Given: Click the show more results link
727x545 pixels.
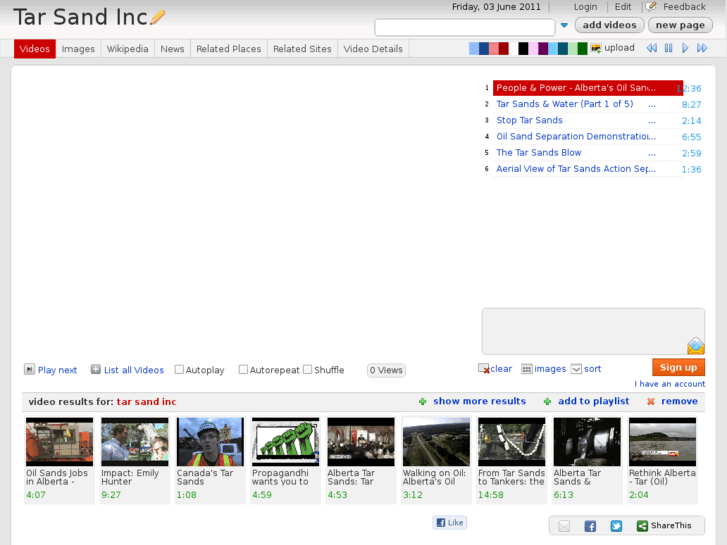Looking at the screenshot, I should click(x=479, y=401).
